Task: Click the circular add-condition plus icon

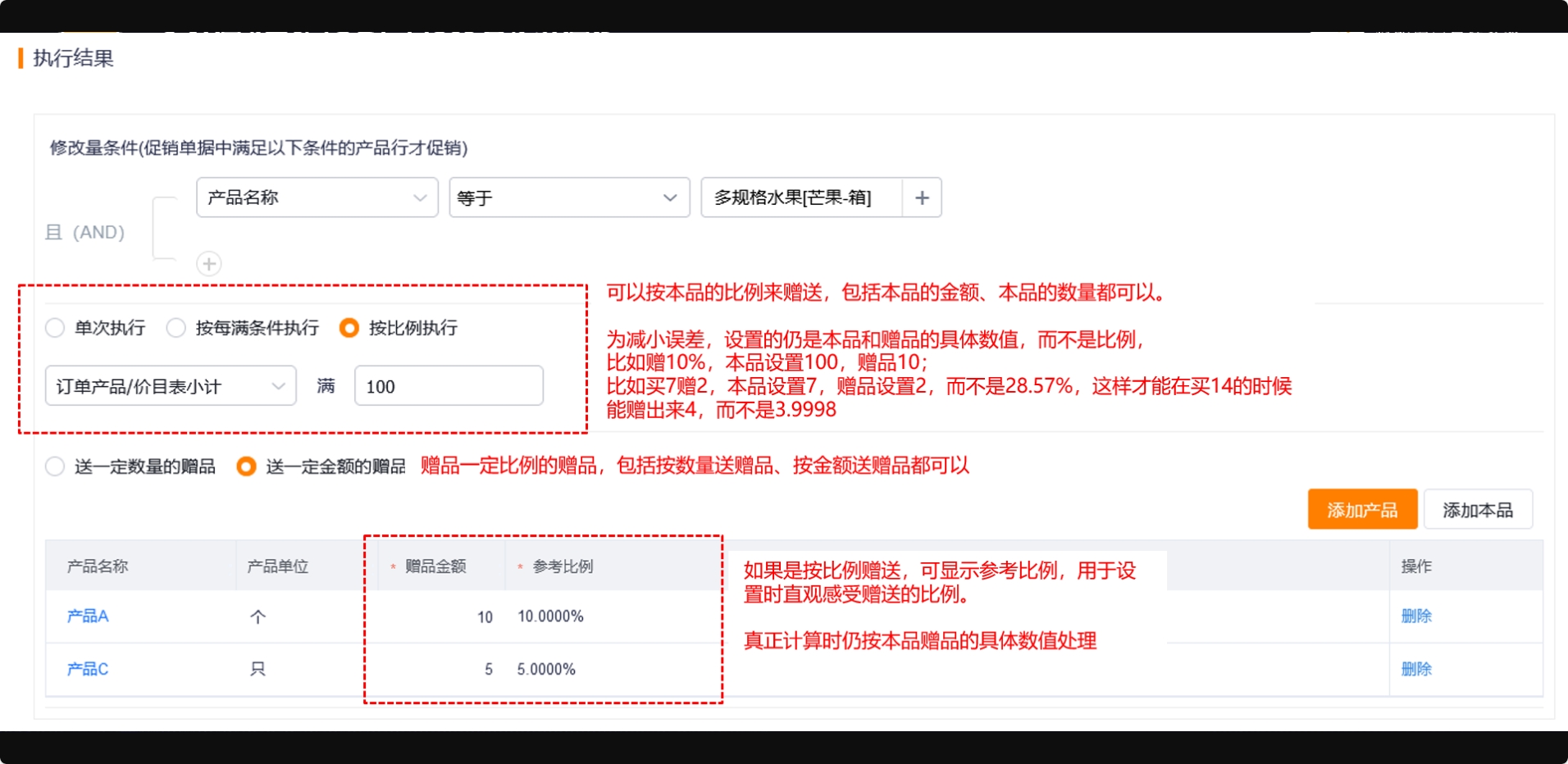Action: point(209,264)
